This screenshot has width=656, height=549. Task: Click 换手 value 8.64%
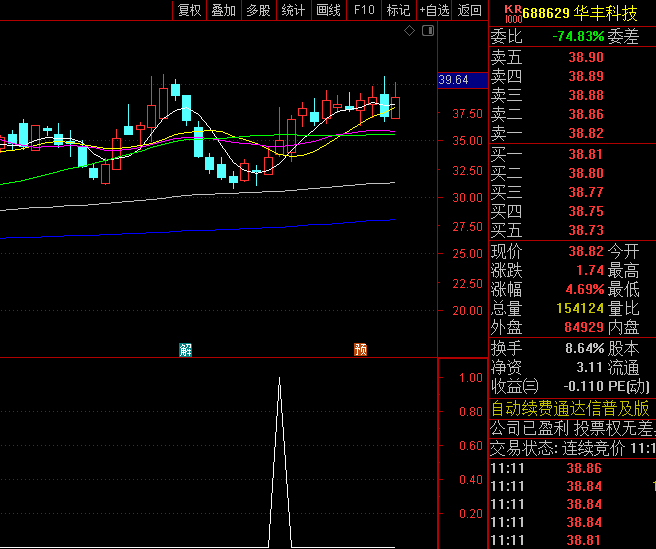point(585,349)
